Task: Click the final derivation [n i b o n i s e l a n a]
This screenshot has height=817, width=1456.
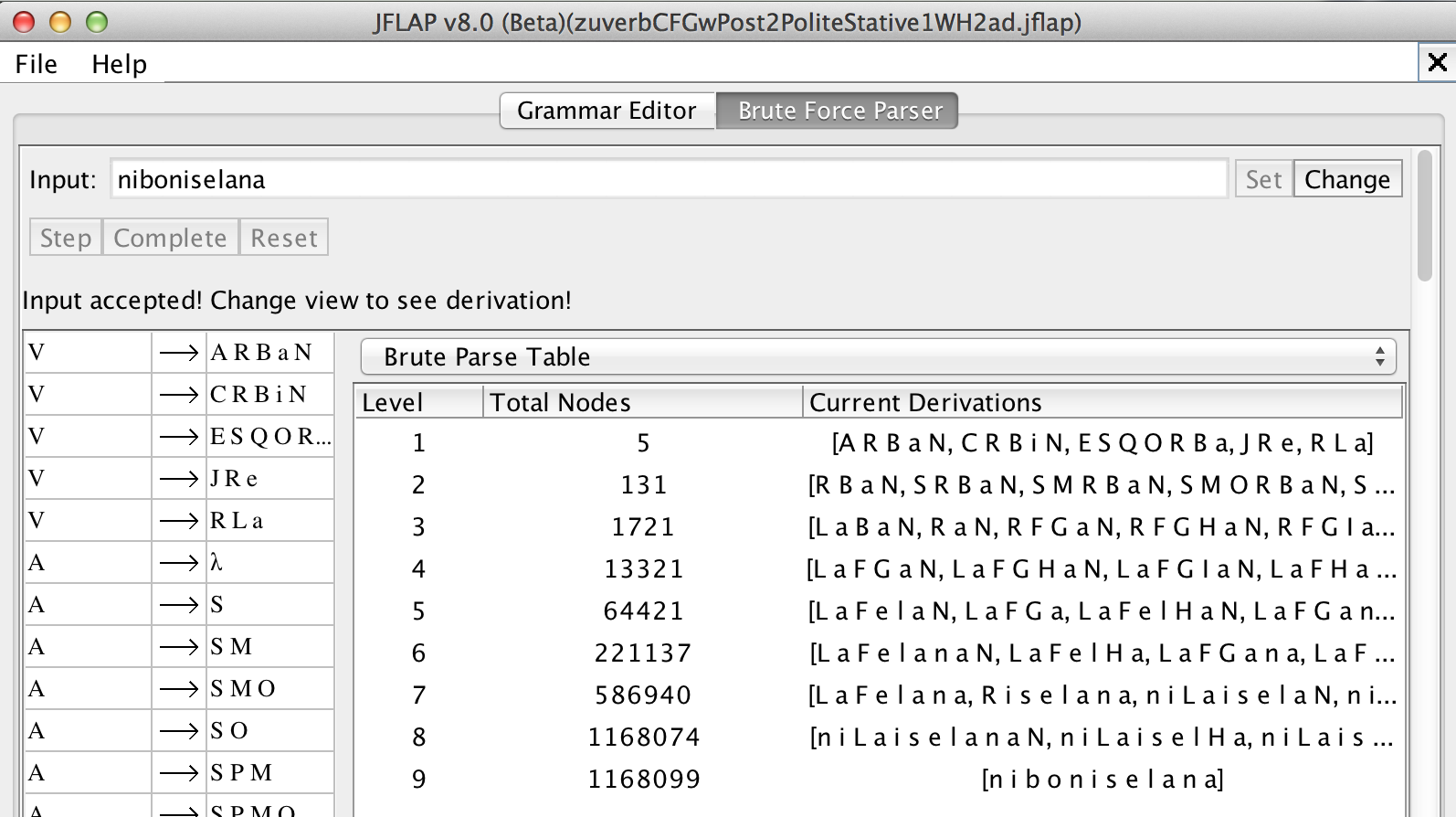Action: pyautogui.click(x=1103, y=780)
